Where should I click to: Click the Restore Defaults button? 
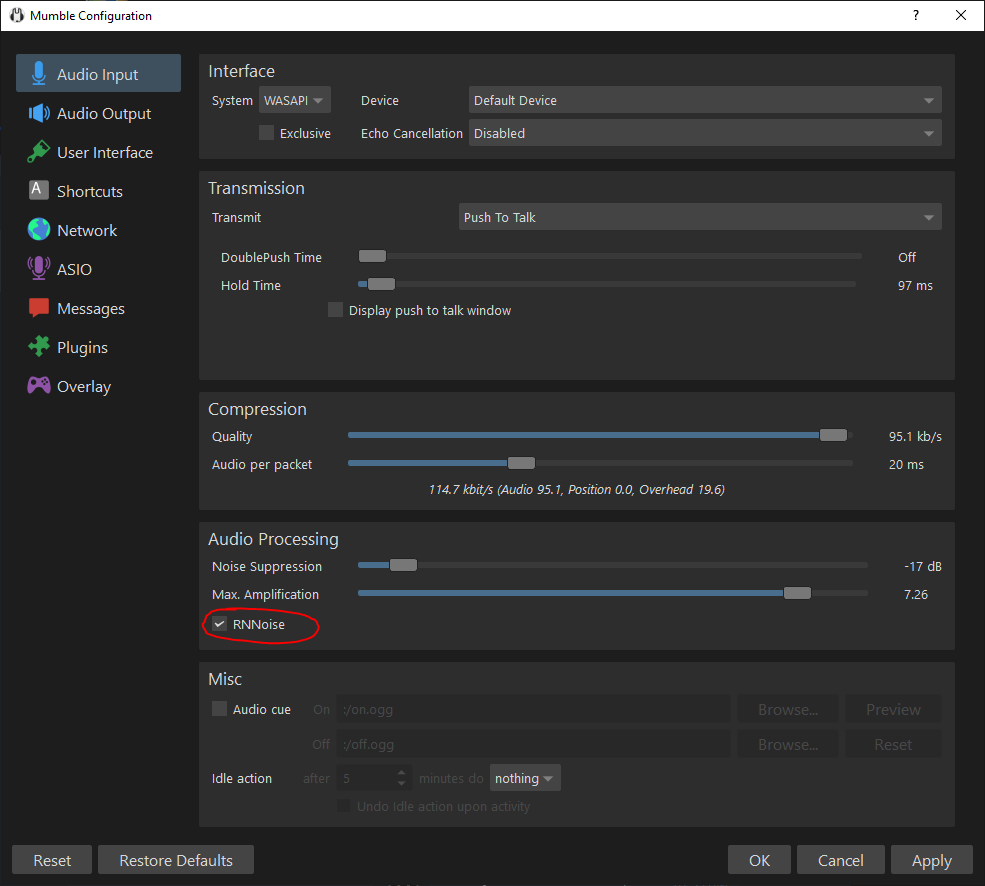[176, 860]
